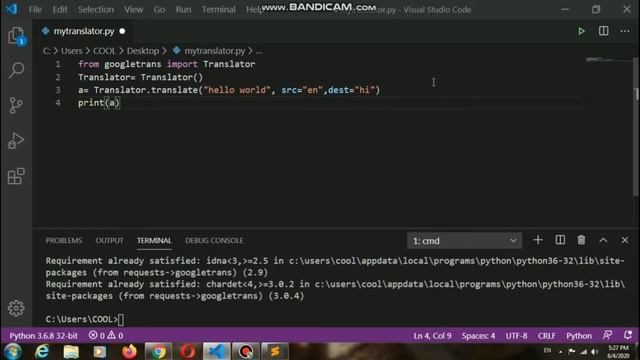Image resolution: width=640 pixels, height=360 pixels.
Task: Click the "hello world" string on line 3
Action: tap(237, 90)
